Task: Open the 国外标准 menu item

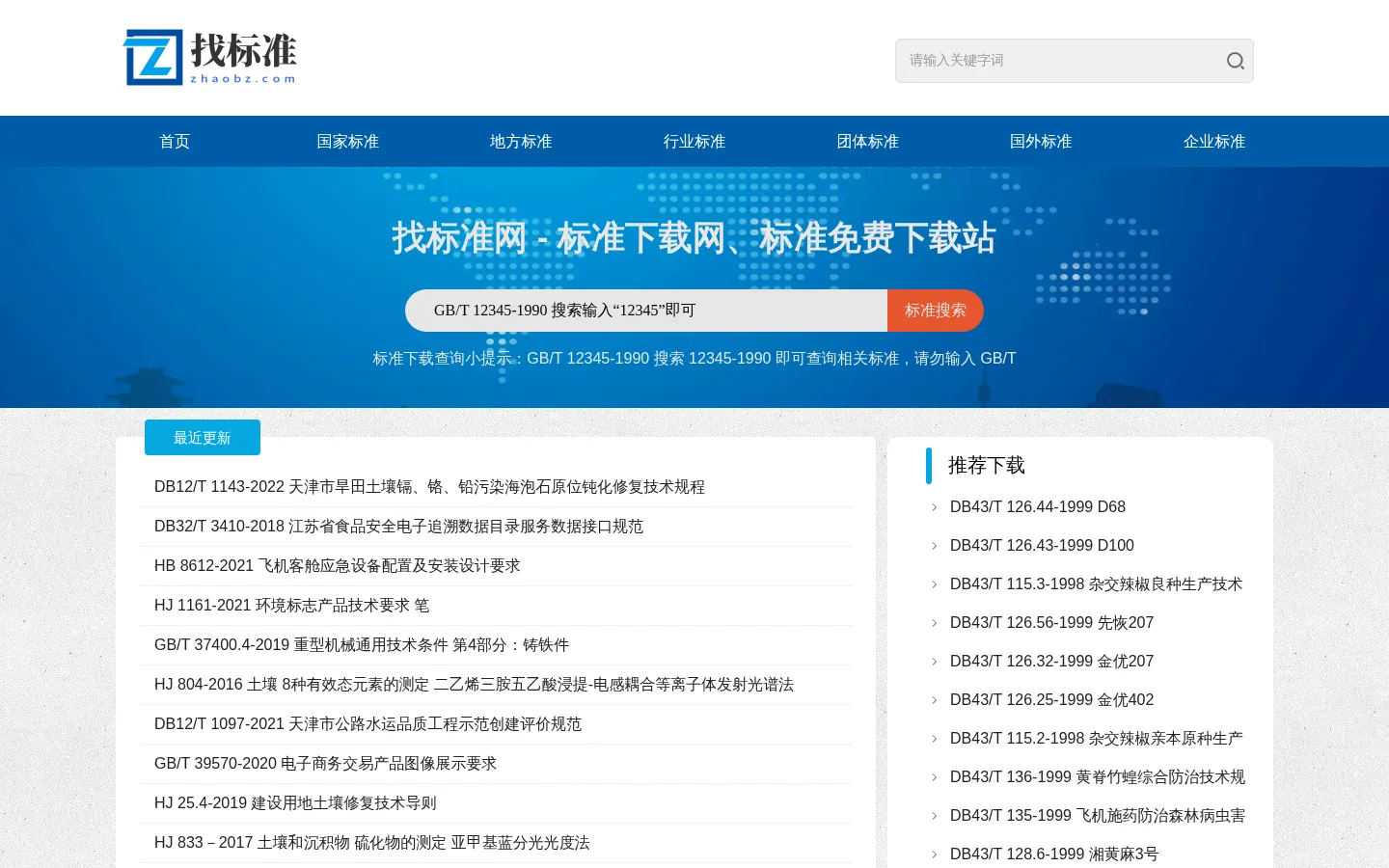Action: 1041,142
